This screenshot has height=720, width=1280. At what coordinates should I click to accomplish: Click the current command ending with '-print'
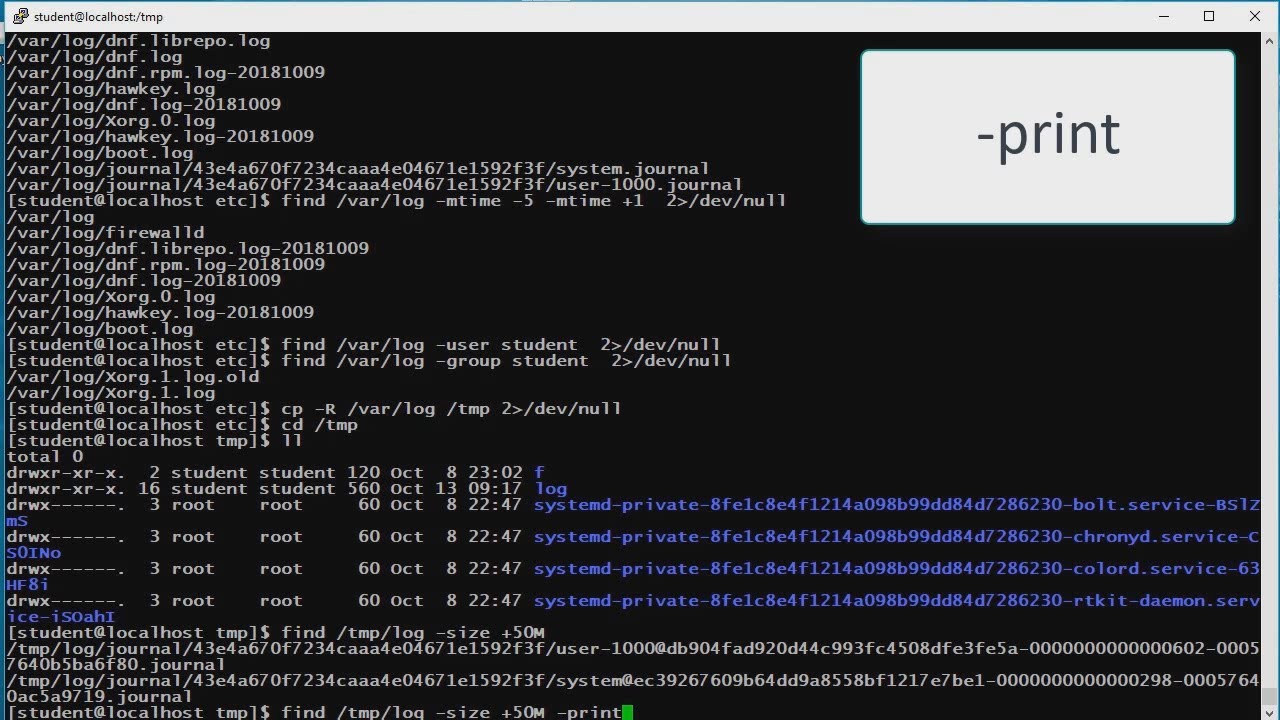[x=452, y=713]
